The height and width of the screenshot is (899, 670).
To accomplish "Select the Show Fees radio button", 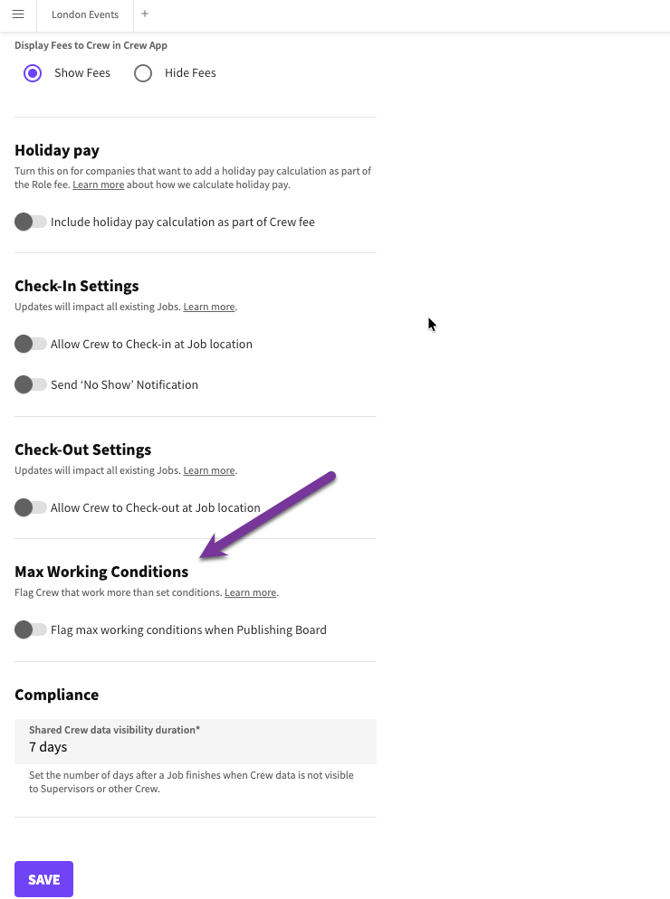I will (x=33, y=73).
